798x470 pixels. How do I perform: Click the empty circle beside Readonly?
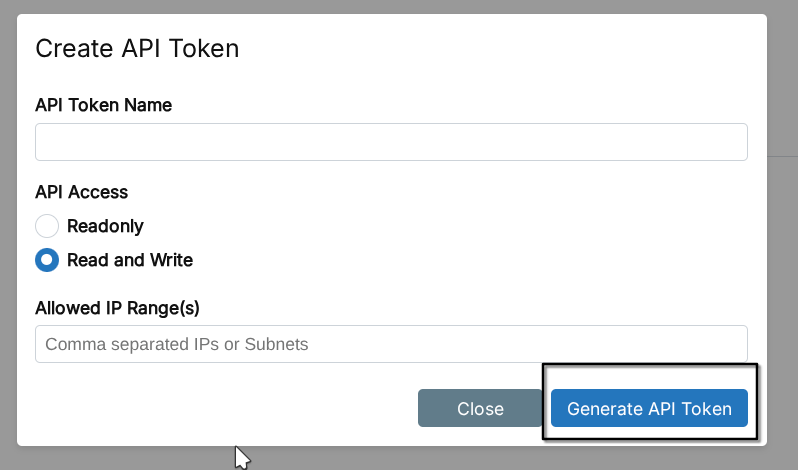pos(47,226)
